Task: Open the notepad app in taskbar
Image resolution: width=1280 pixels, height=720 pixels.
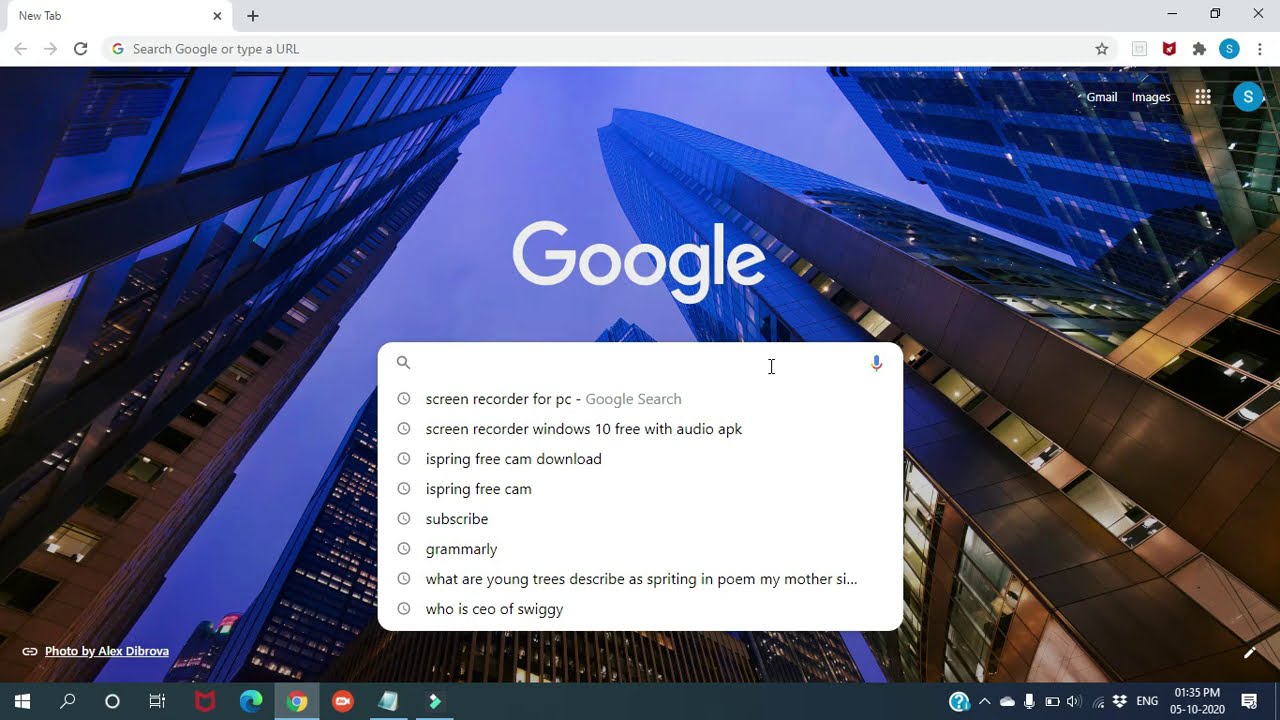Action: click(388, 701)
